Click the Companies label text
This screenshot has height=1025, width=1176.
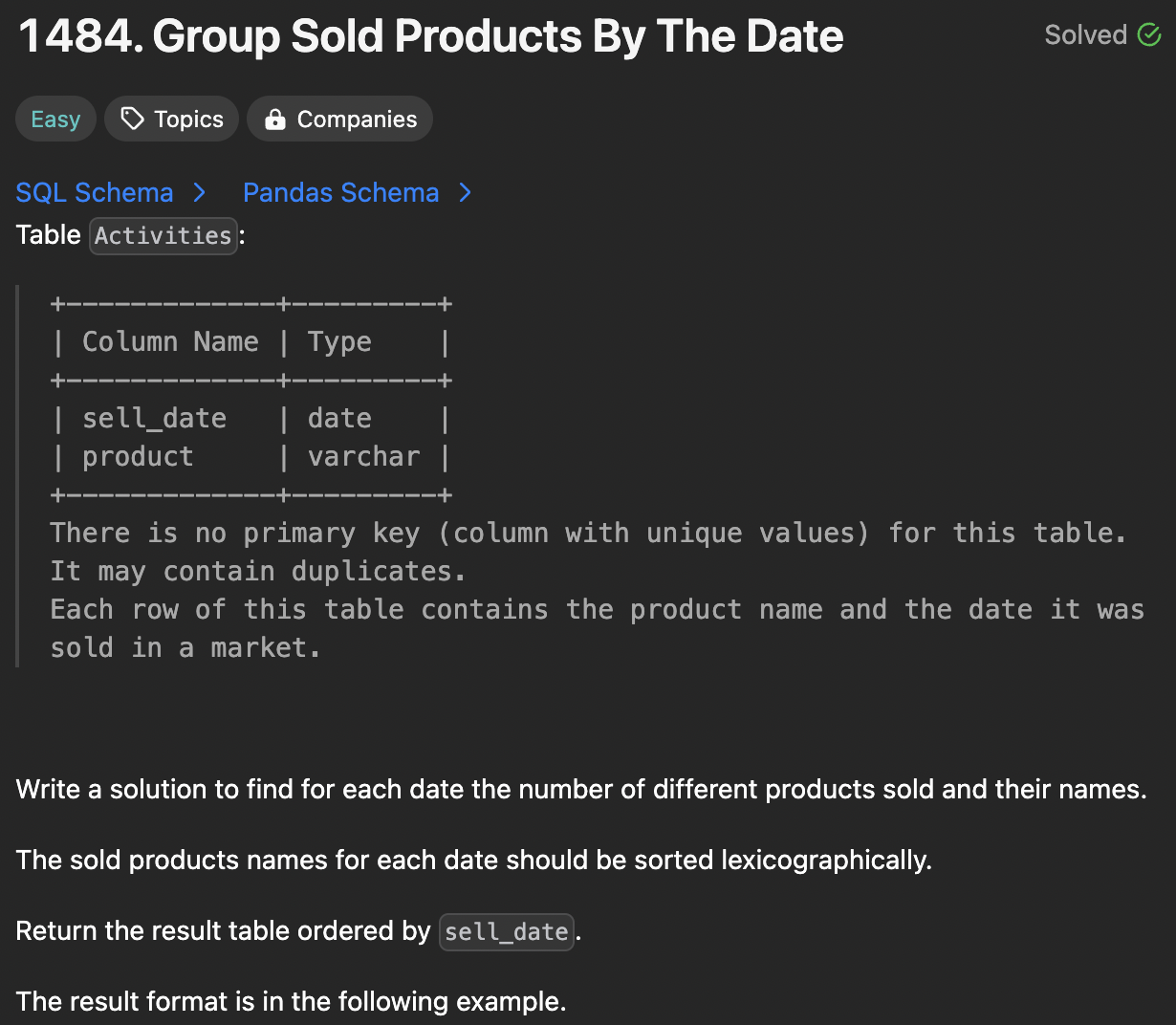tap(357, 120)
